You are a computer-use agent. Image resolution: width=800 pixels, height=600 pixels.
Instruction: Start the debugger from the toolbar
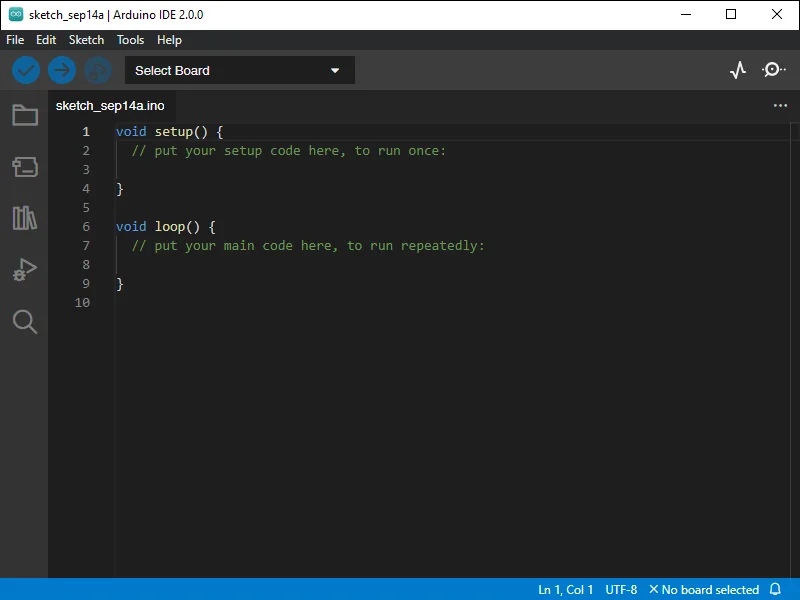point(96,70)
